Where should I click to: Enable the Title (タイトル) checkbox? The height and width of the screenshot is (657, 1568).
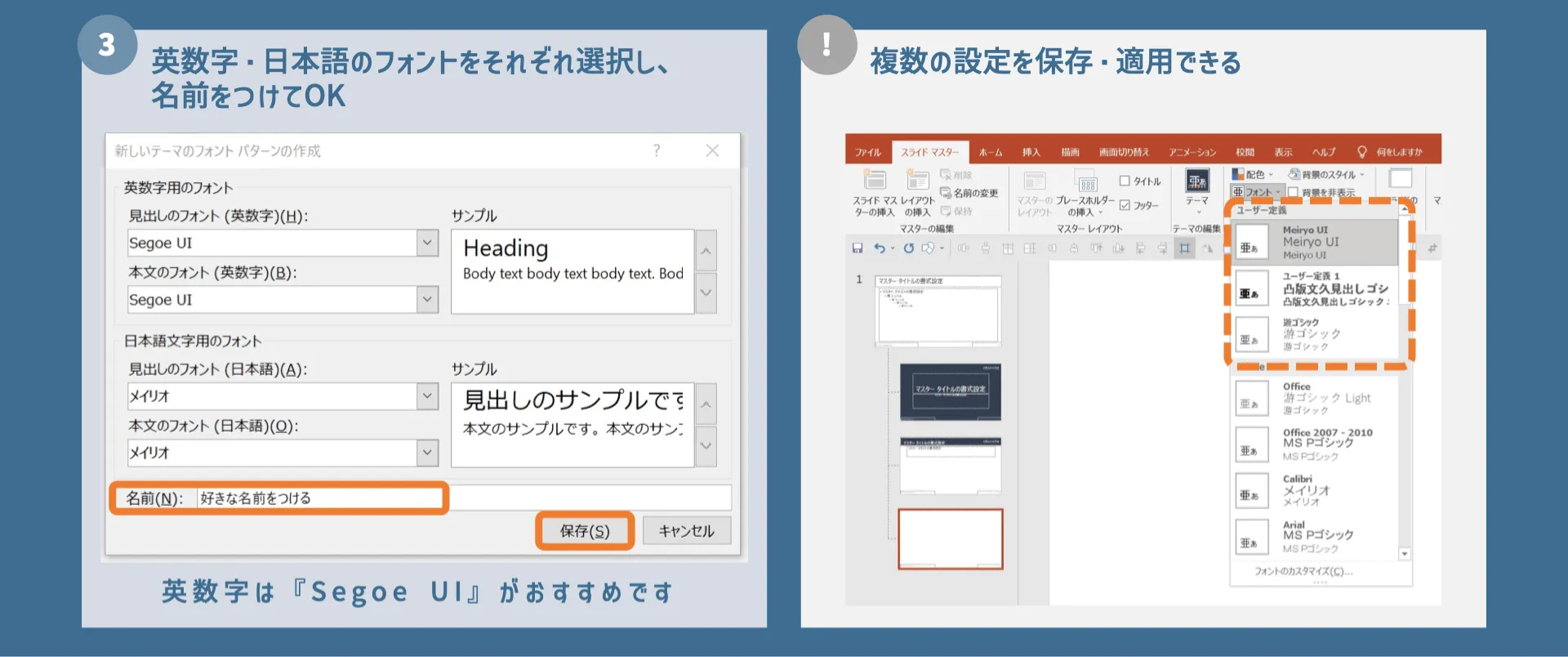pos(1125,181)
